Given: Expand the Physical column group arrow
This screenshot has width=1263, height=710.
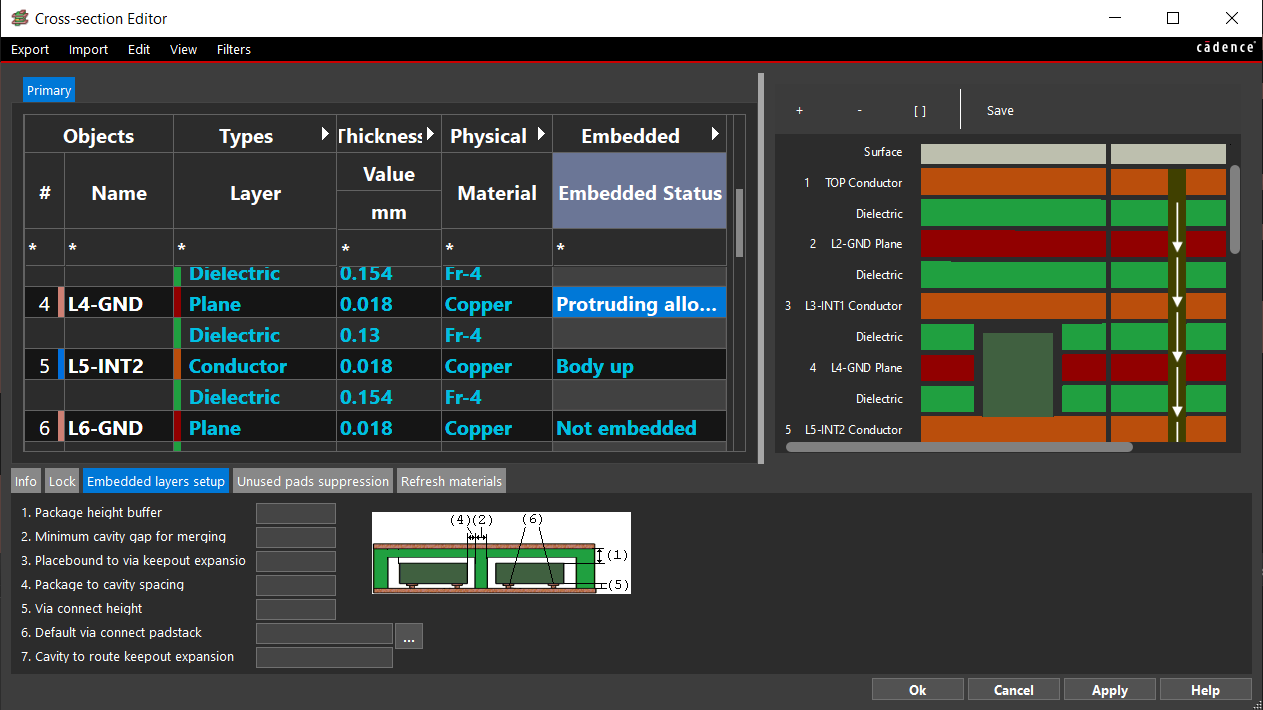Looking at the screenshot, I should (541, 134).
